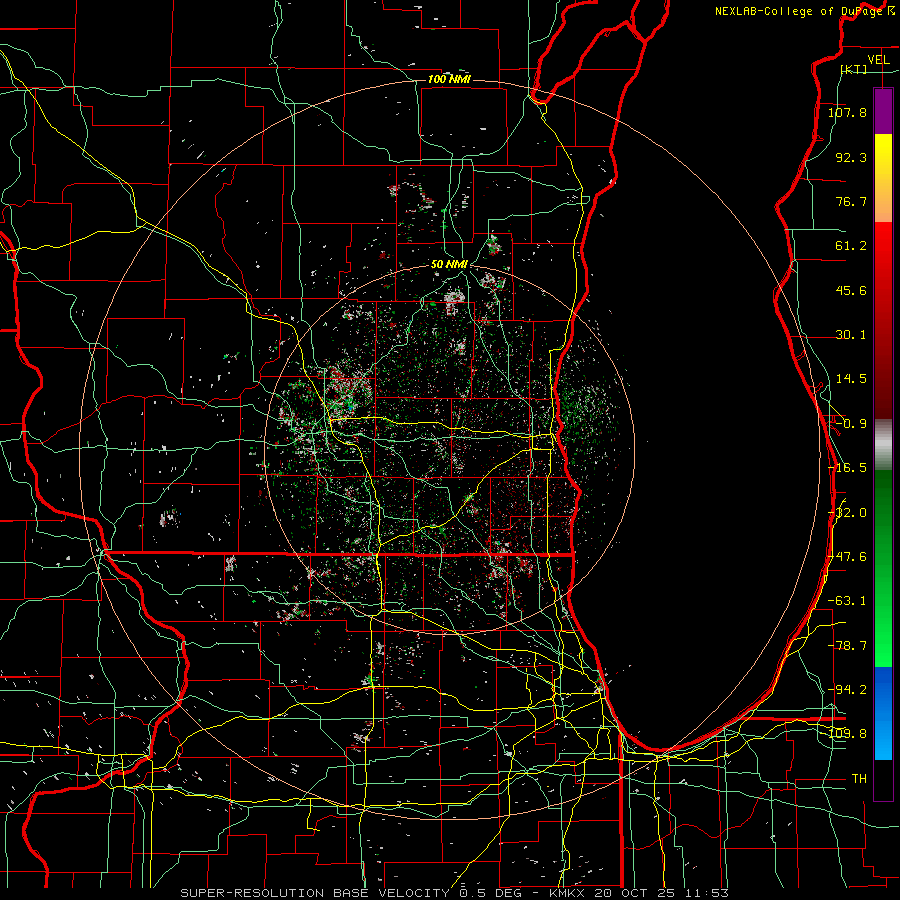Pick the gray segment of the velocity color bar
Screen dimensions: 900x900
883,445
